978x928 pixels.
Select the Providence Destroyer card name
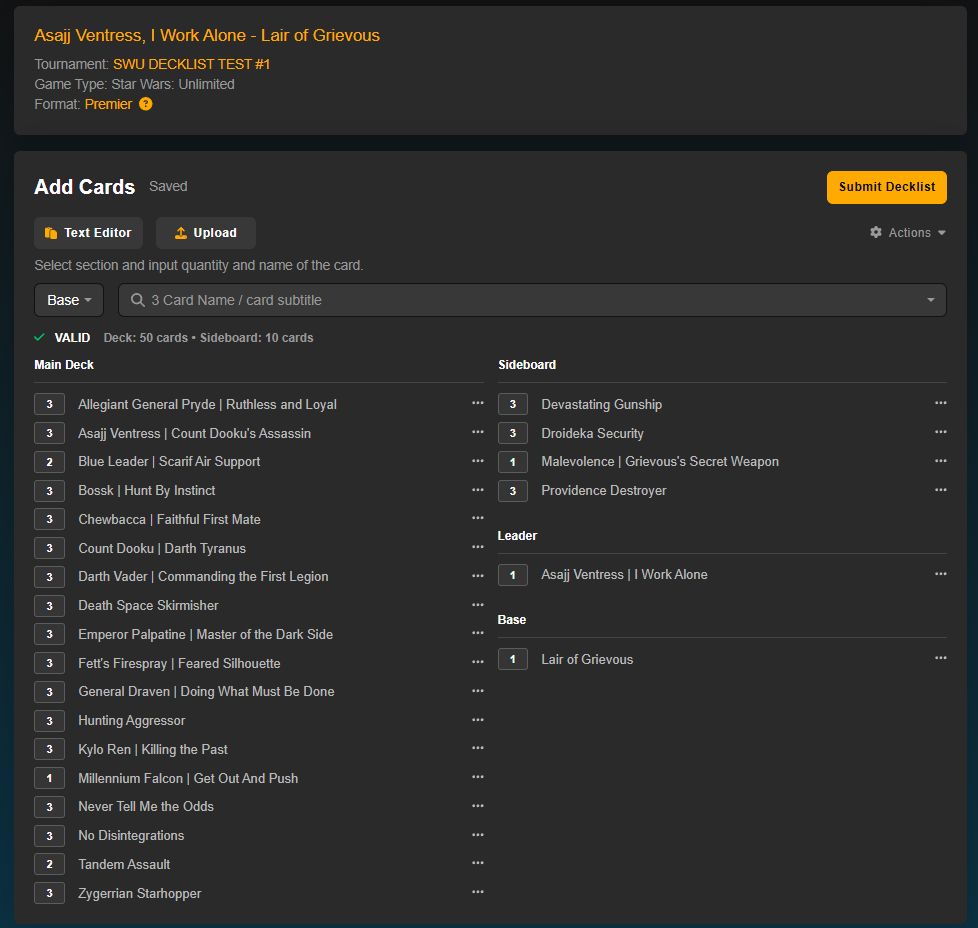pyautogui.click(x=604, y=490)
